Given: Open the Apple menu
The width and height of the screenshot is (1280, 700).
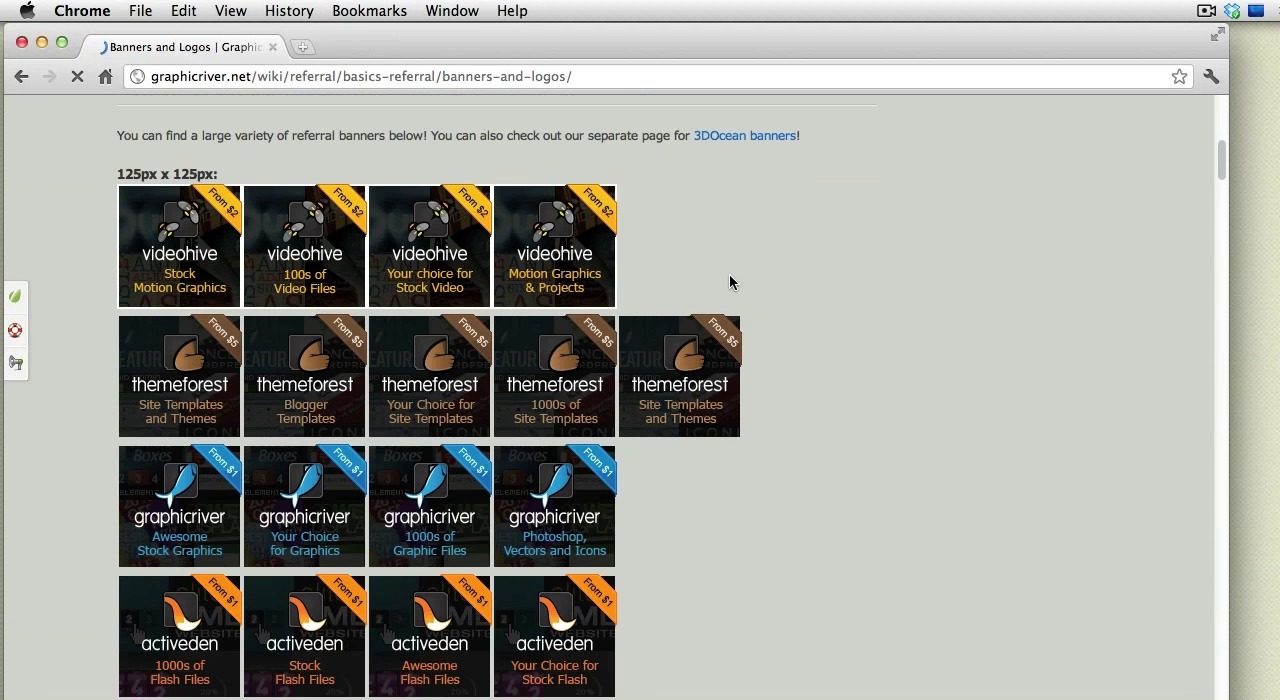Looking at the screenshot, I should pos(27,11).
